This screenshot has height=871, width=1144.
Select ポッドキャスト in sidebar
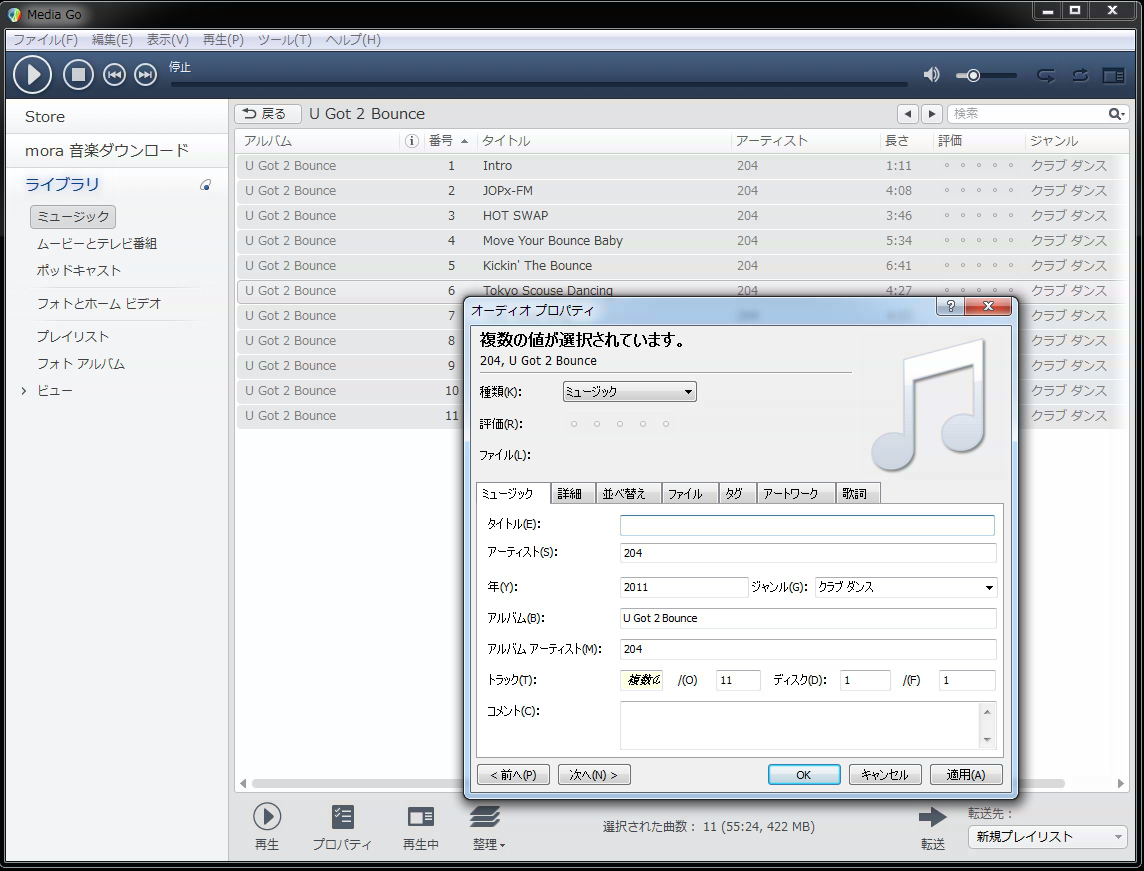click(79, 271)
